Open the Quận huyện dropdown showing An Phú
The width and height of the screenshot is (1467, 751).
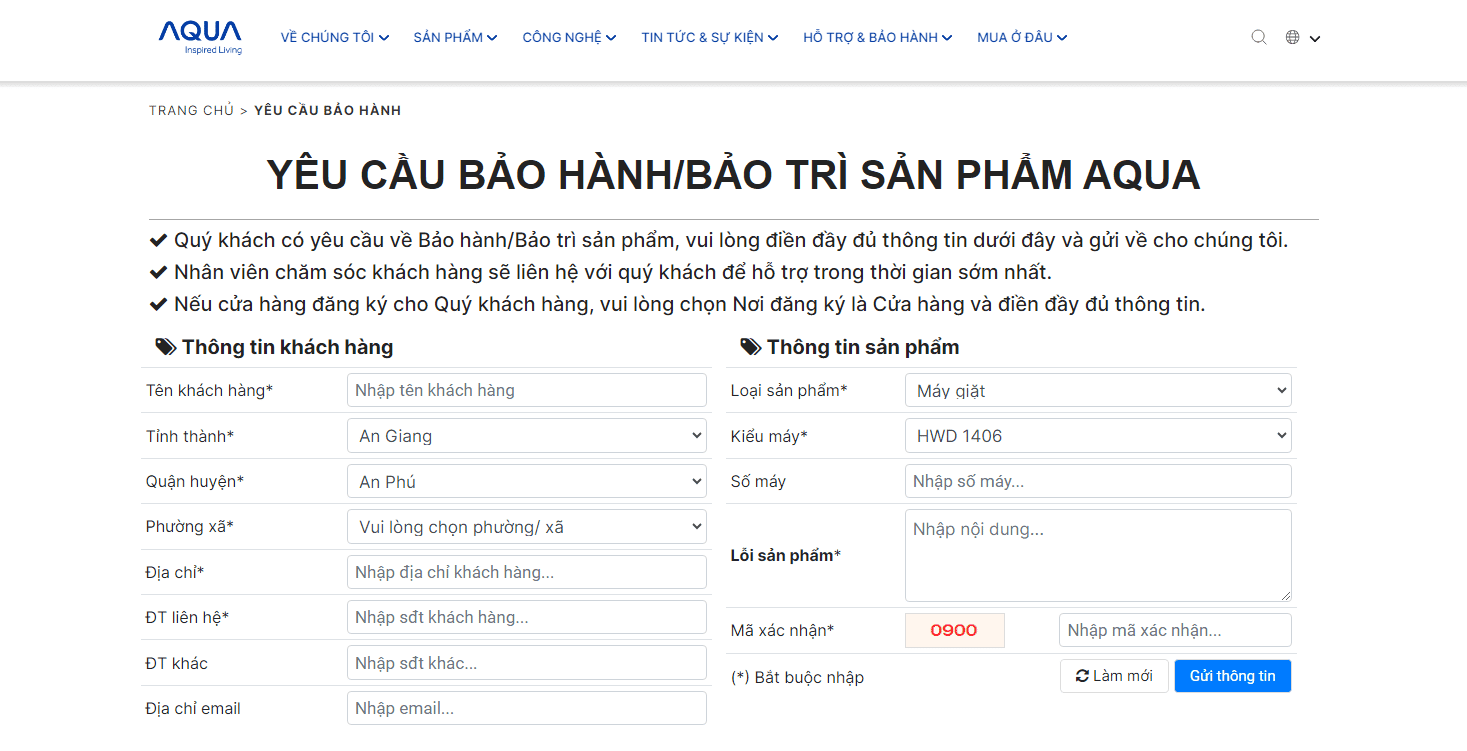point(526,481)
